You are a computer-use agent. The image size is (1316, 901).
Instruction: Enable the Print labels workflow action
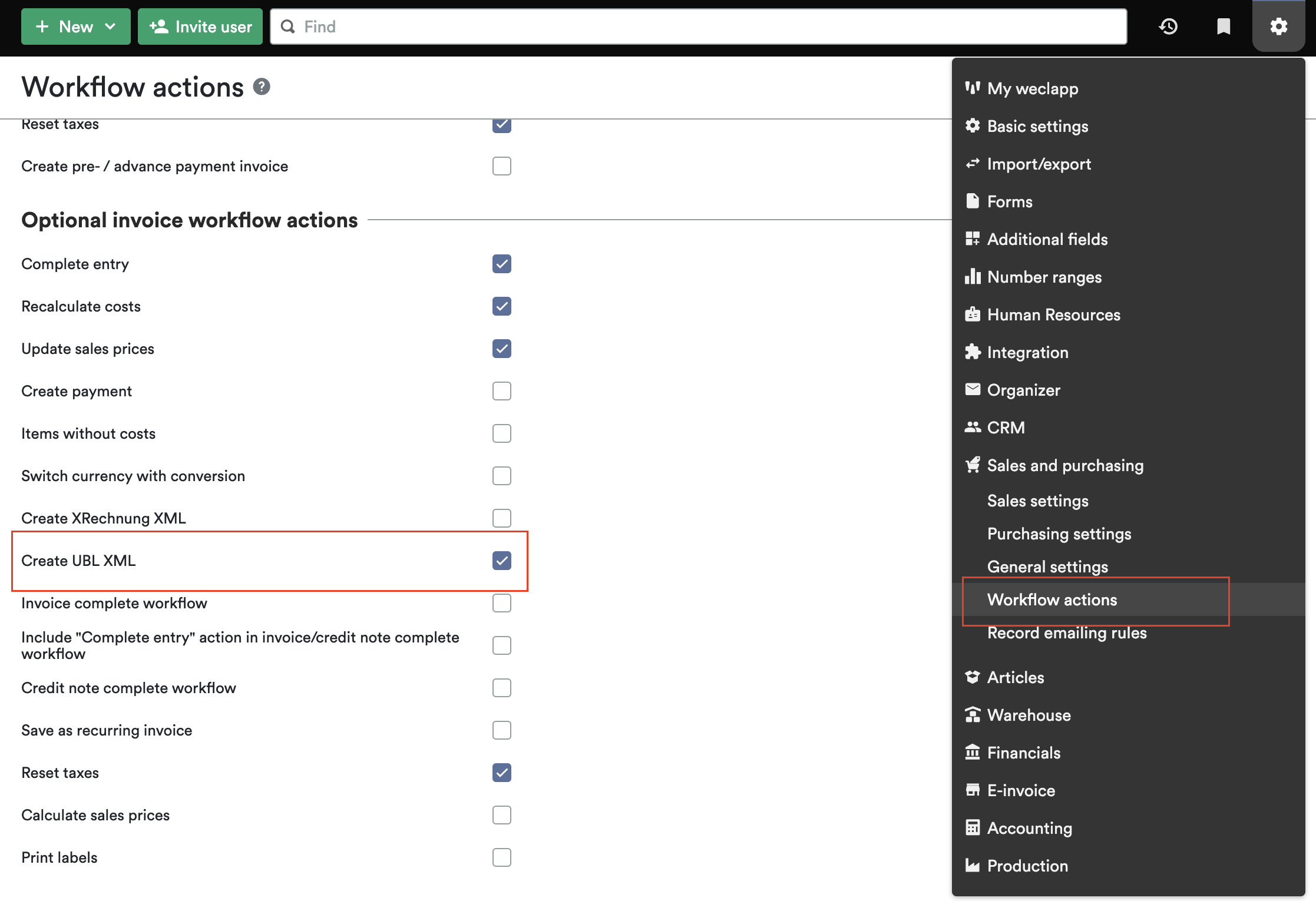click(x=501, y=857)
